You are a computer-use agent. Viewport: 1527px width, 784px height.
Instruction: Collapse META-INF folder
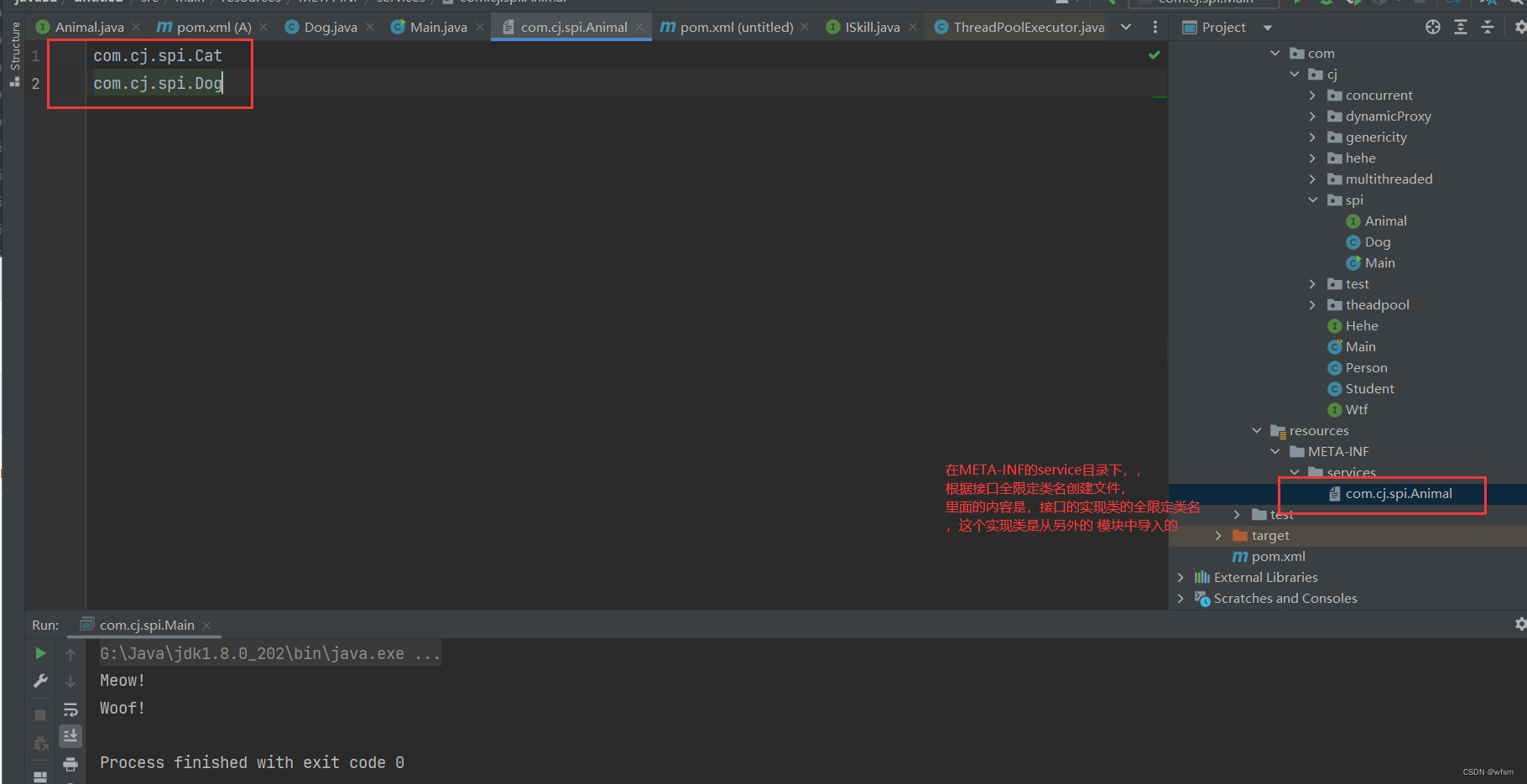(x=1275, y=452)
